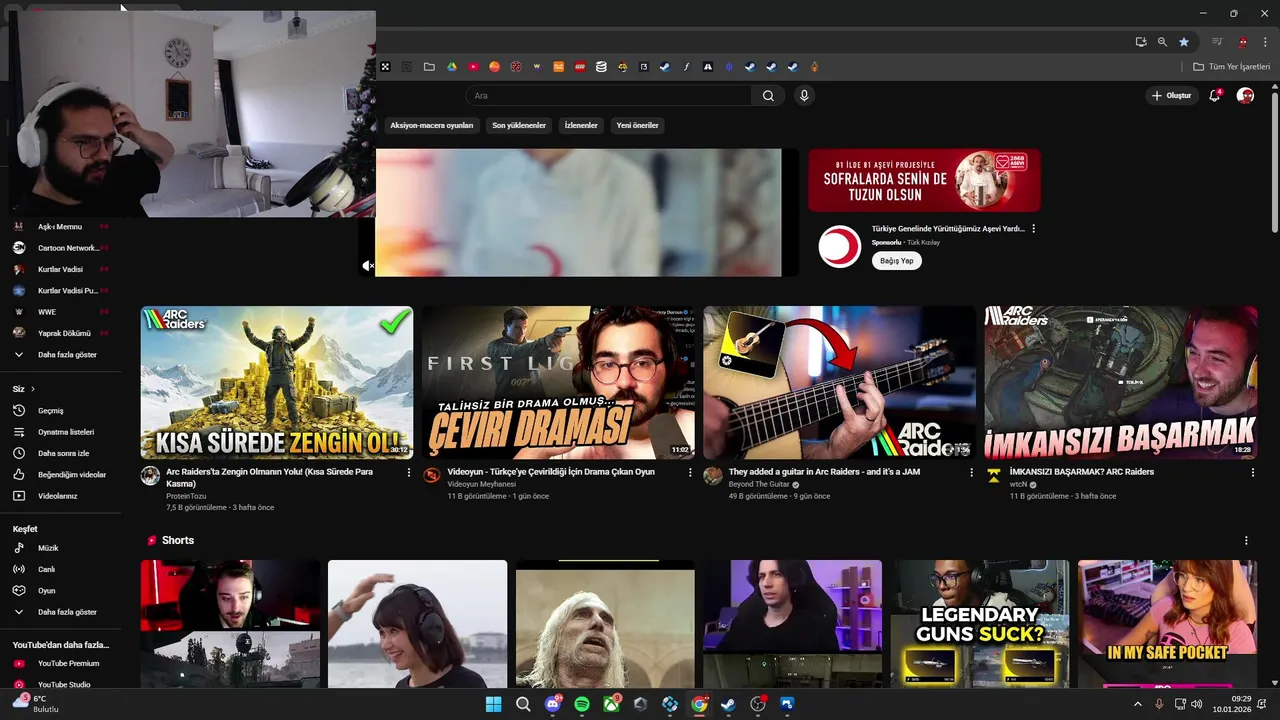Viewport: 1280px width, 720px height.
Task: Open the ProteinTozu channel link
Action: tap(186, 496)
